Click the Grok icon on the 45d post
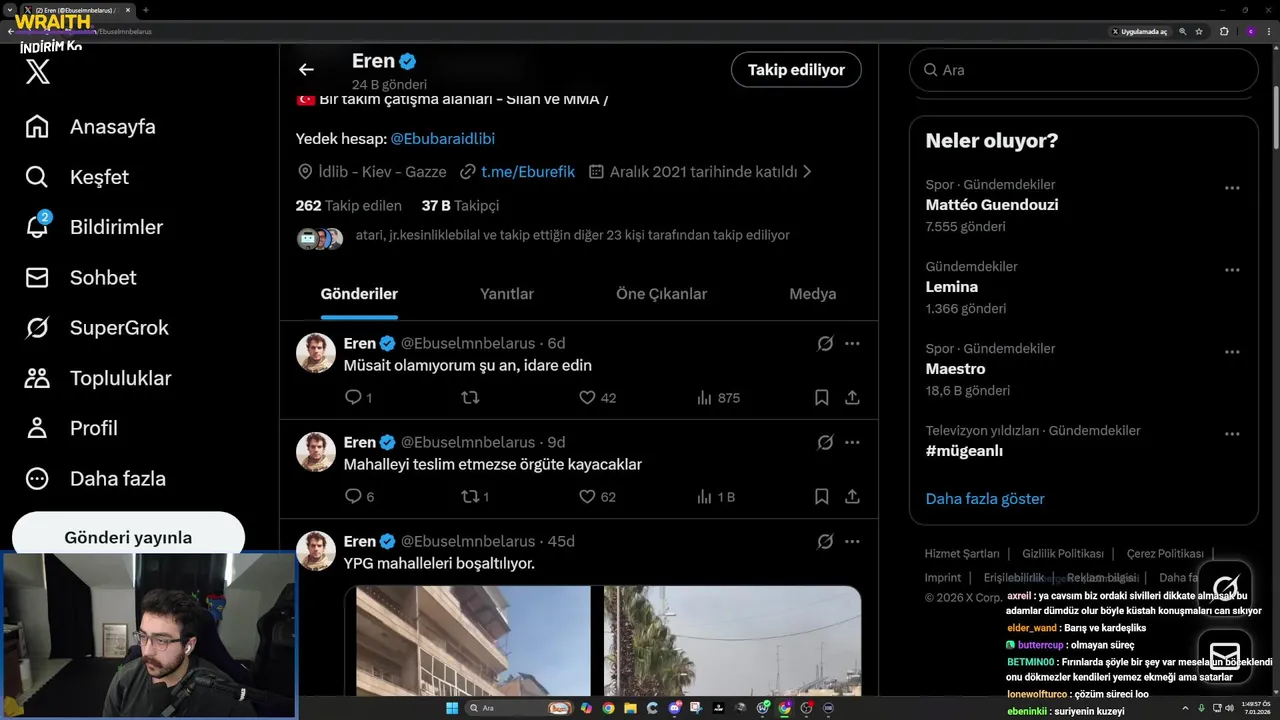Screen dimensions: 1280x720 coord(825,541)
